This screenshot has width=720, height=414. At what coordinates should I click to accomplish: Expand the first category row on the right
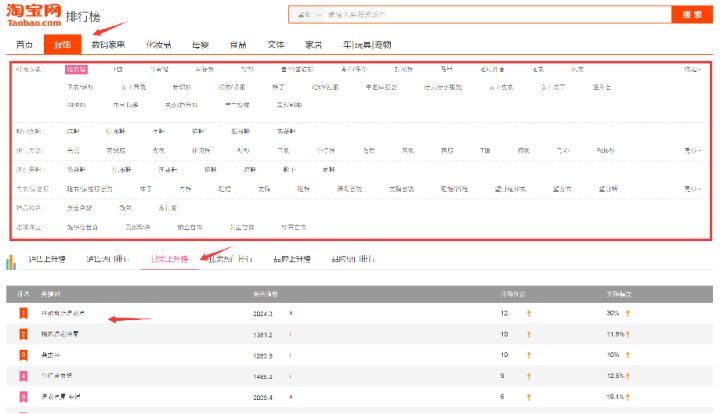[x=692, y=70]
